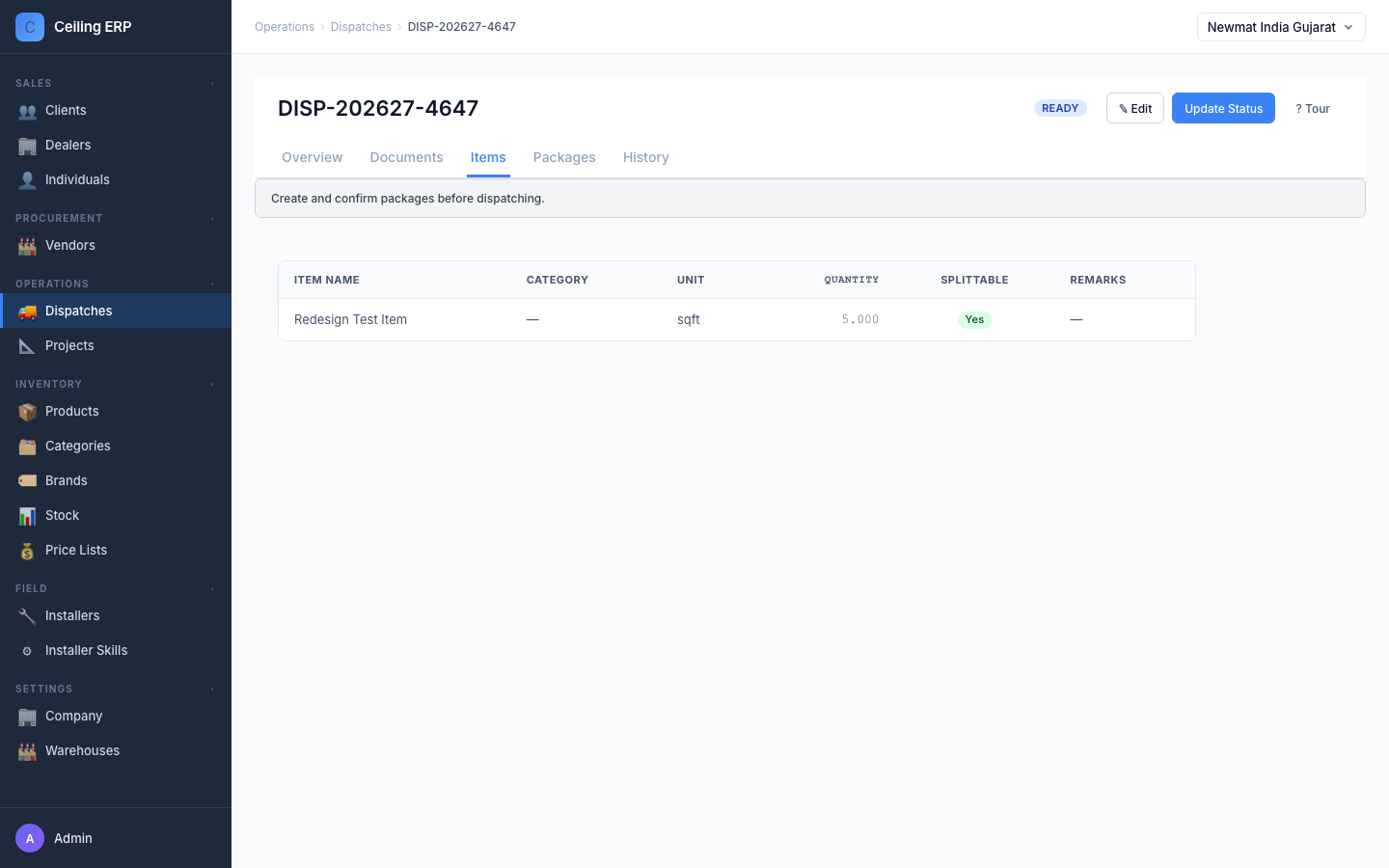
Task: Click the Splittable column header
Action: click(x=974, y=280)
